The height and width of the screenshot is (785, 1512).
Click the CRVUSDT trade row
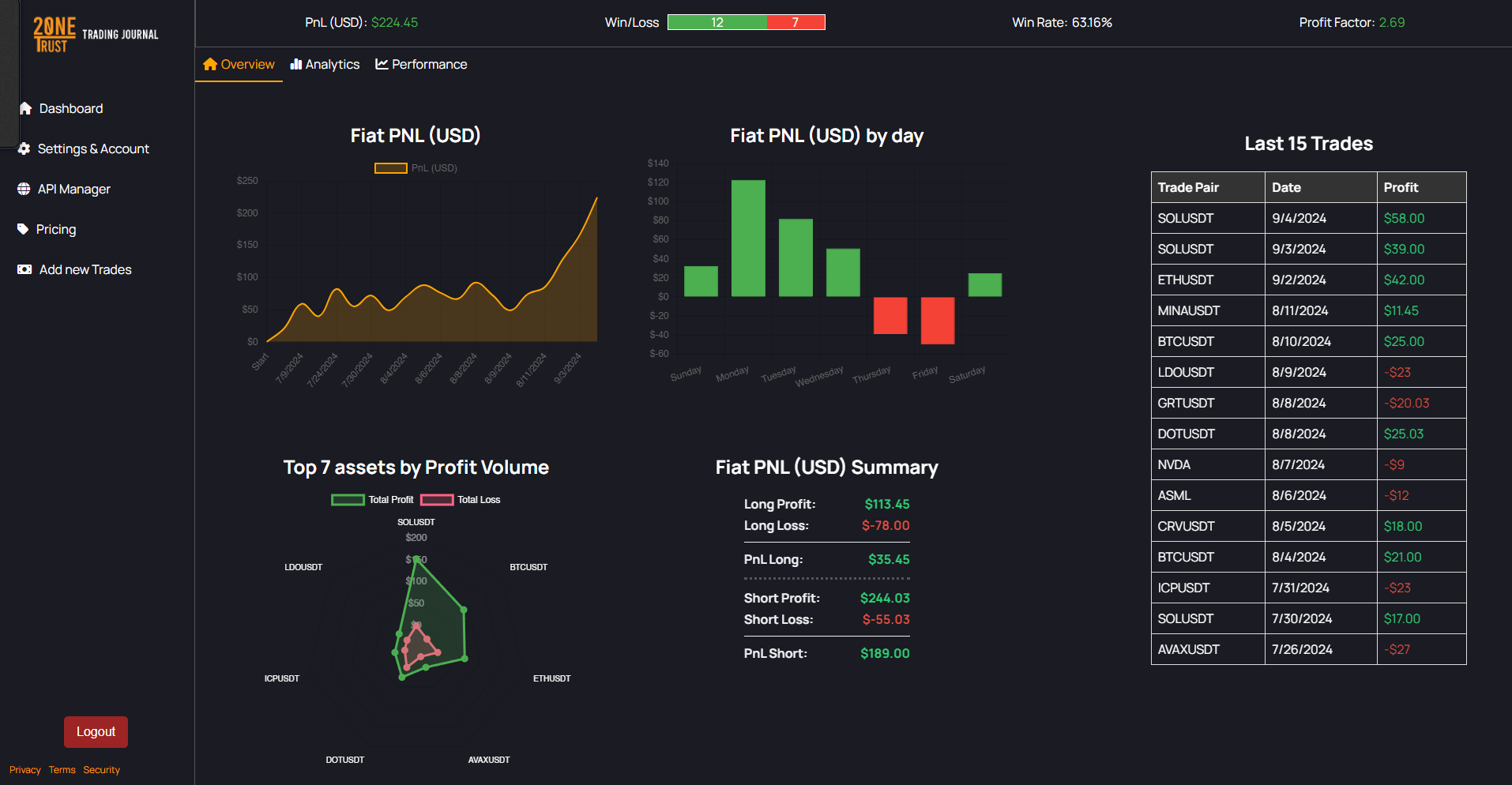pos(1309,526)
